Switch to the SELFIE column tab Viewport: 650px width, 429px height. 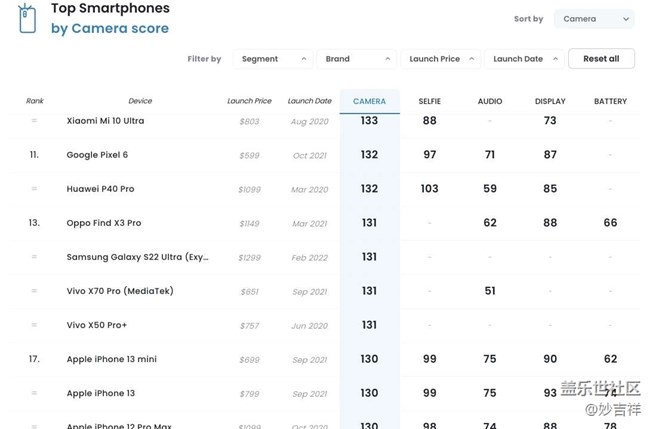coord(430,101)
